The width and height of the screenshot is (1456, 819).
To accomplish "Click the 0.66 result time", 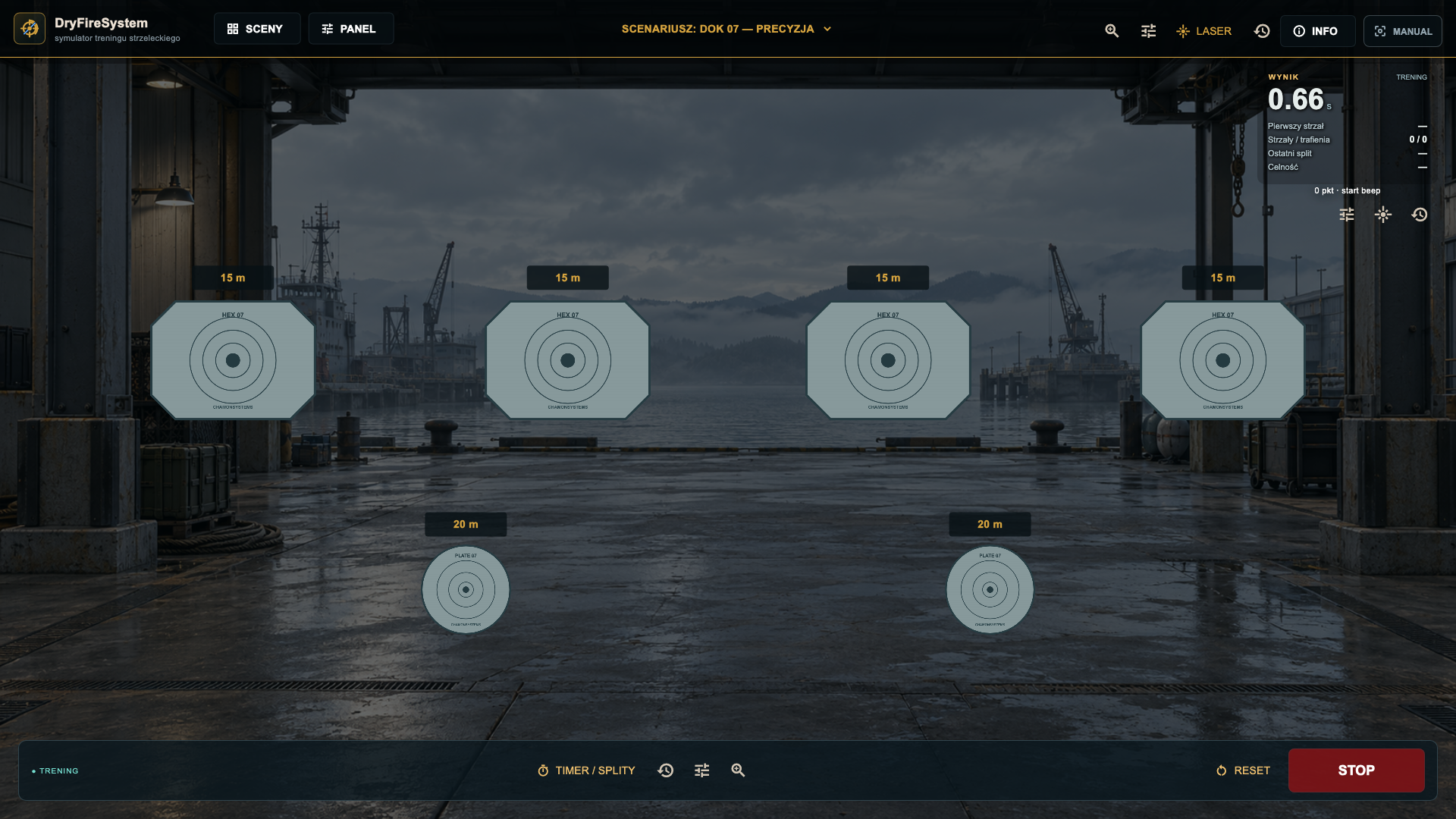I will (1296, 99).
